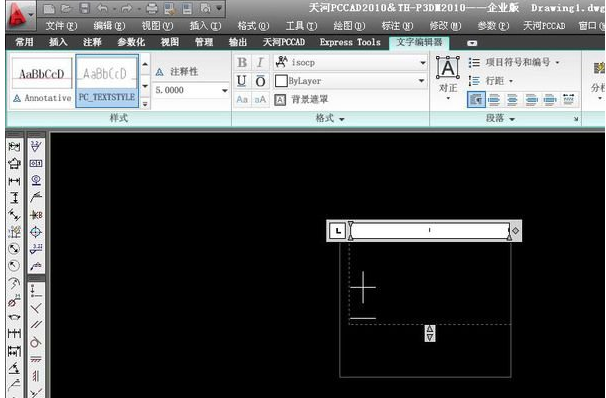Screen dimensions: 606x398
Task: Select the center mark target tool
Action: (36, 232)
